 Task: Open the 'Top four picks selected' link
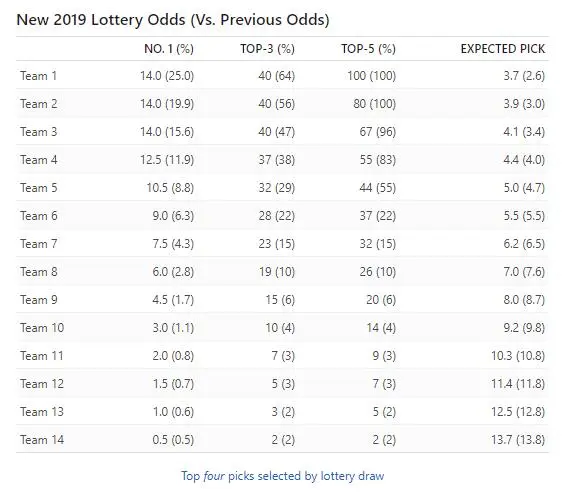[x=282, y=476]
